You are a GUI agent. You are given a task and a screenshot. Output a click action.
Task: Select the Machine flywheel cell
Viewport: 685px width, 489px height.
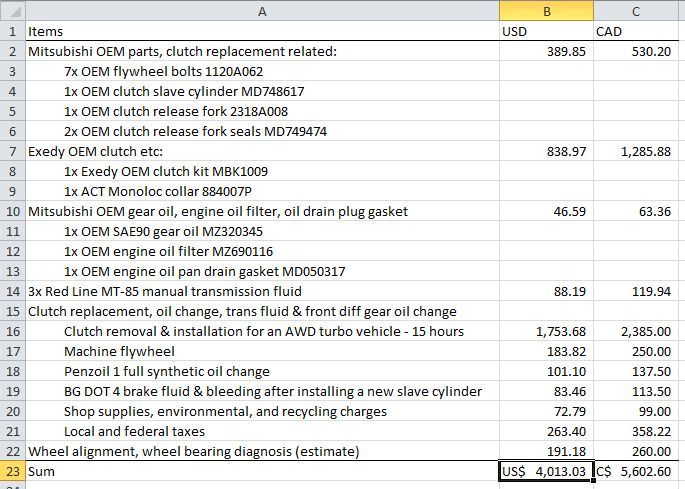click(261, 351)
